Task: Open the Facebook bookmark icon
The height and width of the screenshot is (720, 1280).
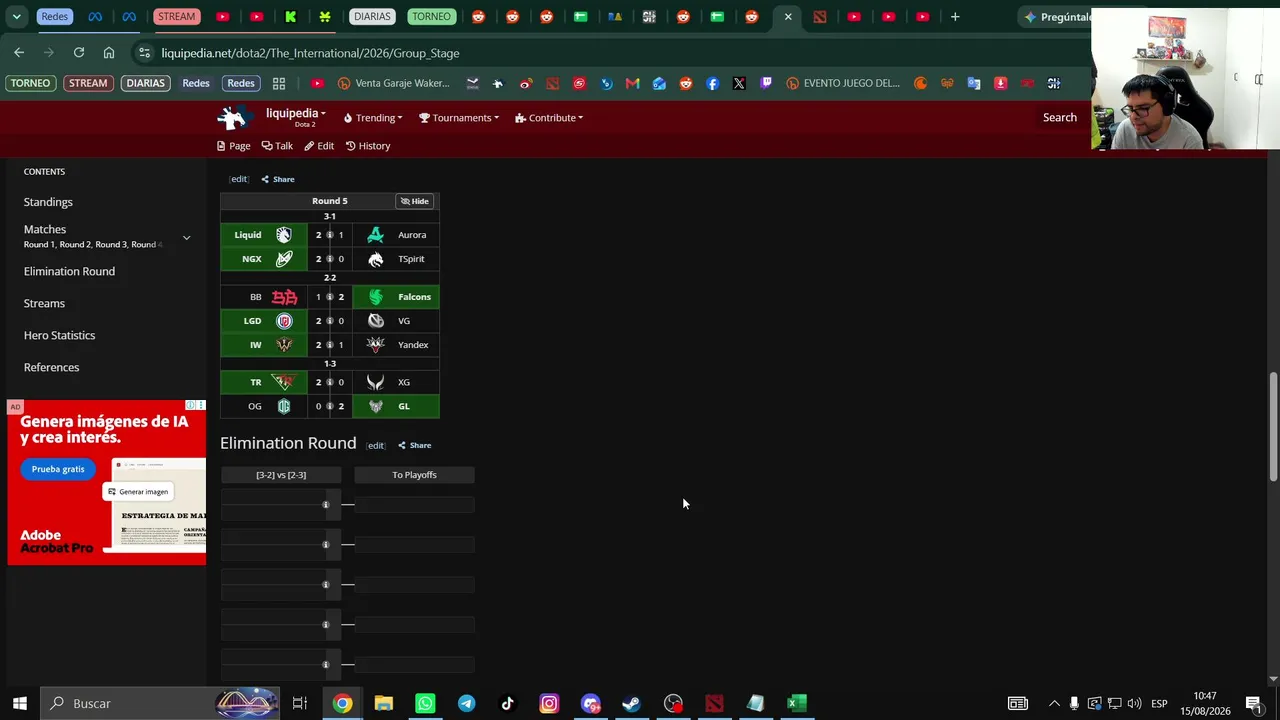Action: [712, 83]
